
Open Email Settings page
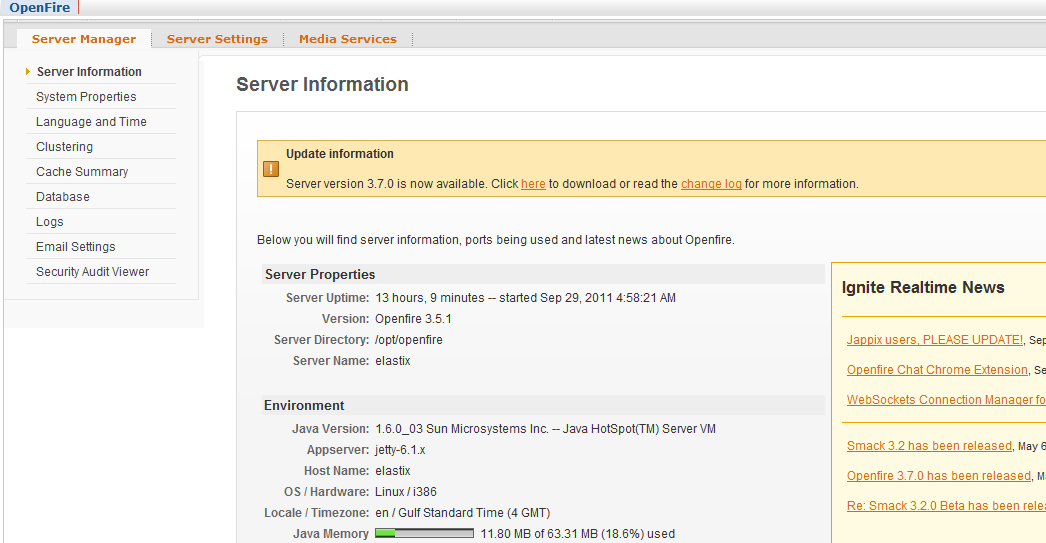(76, 247)
